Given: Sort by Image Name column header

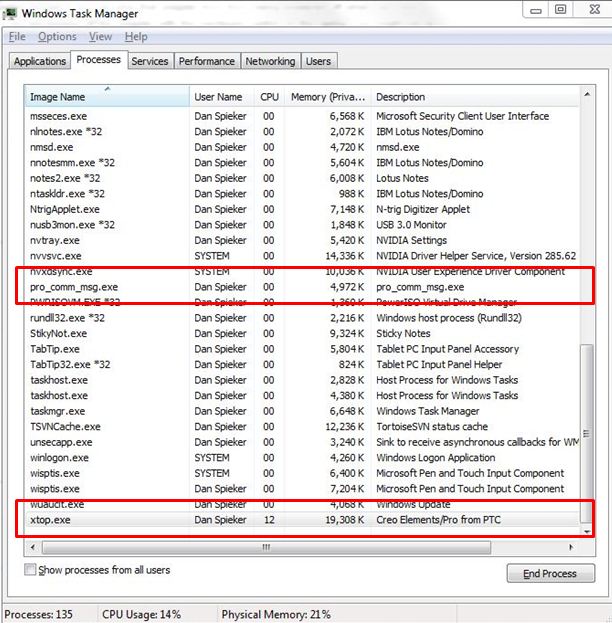Looking at the screenshot, I should click(x=107, y=97).
